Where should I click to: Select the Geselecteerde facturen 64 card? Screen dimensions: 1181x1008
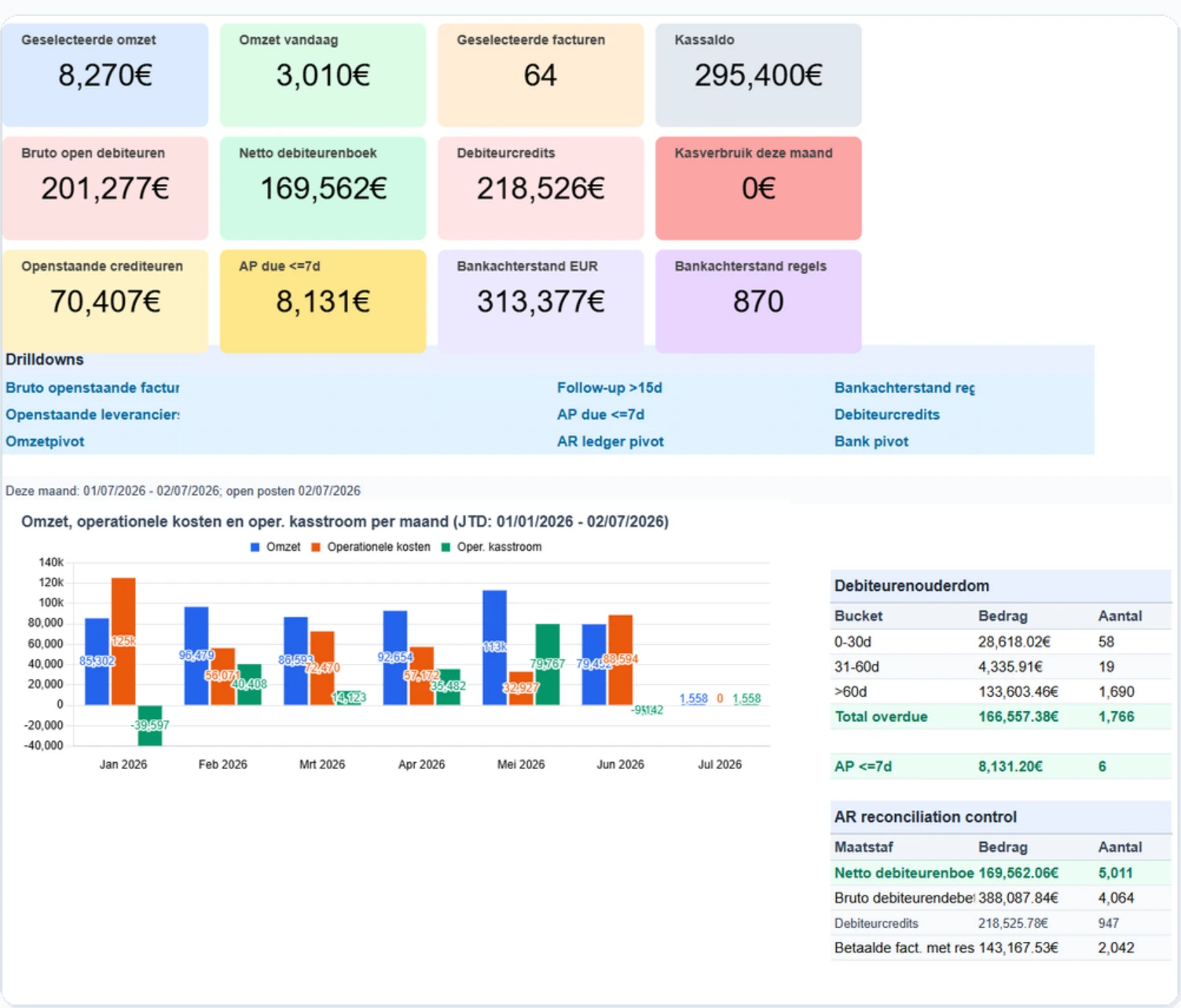click(x=541, y=75)
